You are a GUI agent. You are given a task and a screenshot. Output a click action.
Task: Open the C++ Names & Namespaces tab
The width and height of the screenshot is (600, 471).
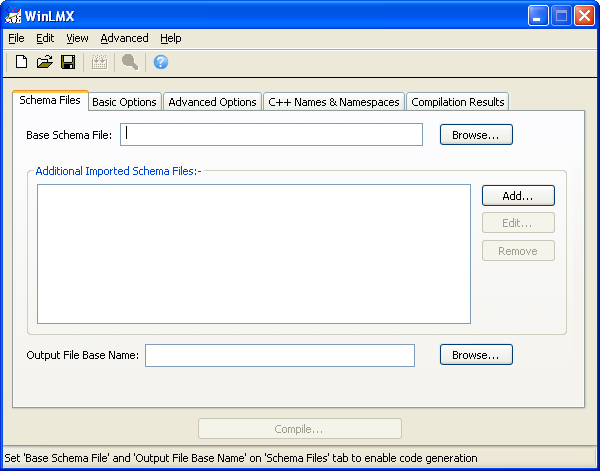(334, 102)
